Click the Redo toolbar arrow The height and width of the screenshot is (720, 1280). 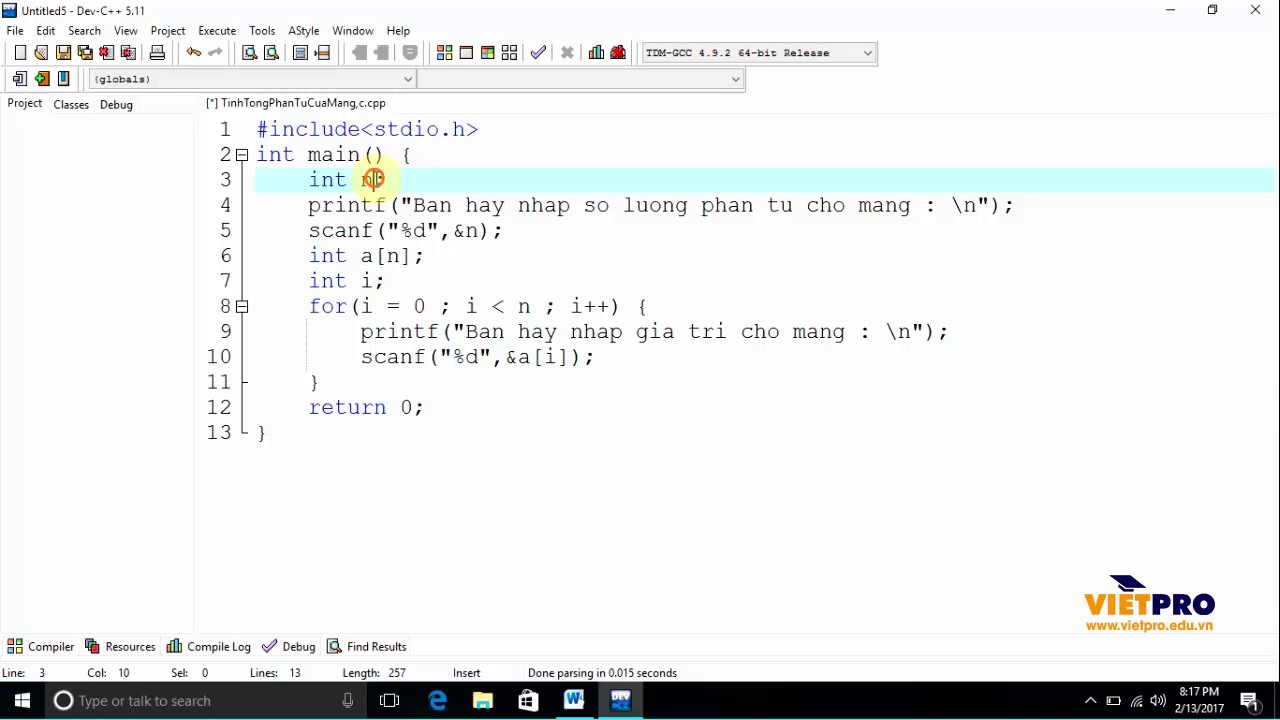tap(215, 53)
